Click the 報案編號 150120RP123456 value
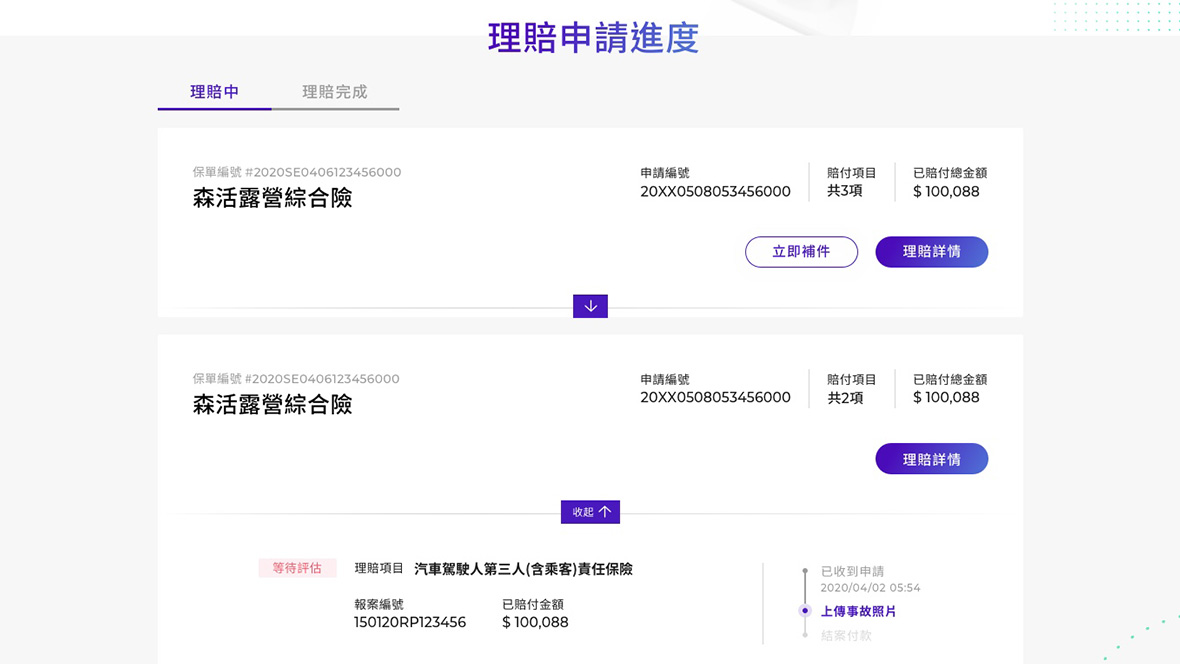This screenshot has height=664, width=1180. click(x=410, y=622)
